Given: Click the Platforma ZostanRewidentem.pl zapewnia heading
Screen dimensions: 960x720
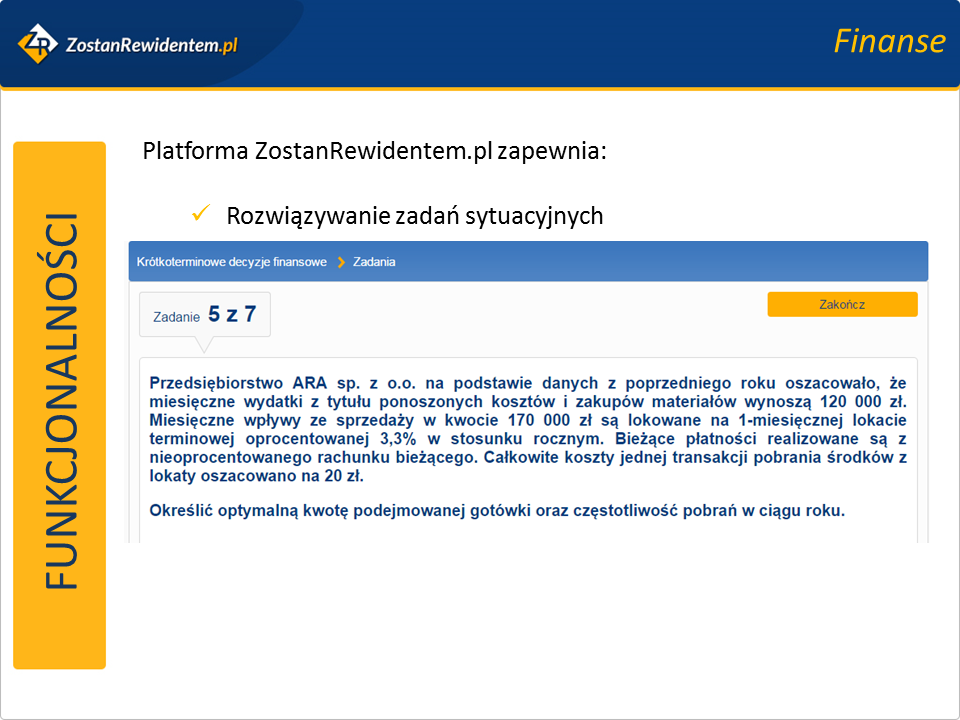Looking at the screenshot, I should tap(374, 152).
